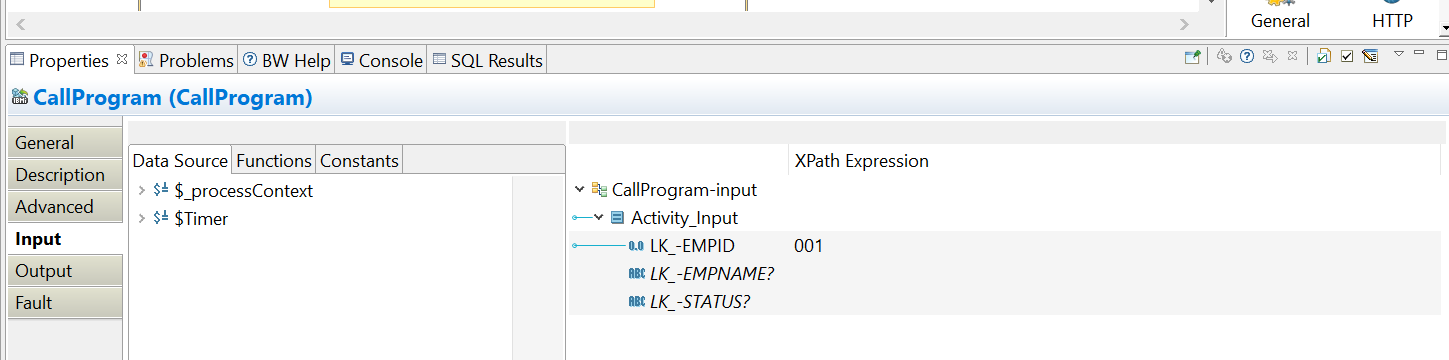Pin the Properties view to selection
The height and width of the screenshot is (360, 1449).
point(1192,56)
